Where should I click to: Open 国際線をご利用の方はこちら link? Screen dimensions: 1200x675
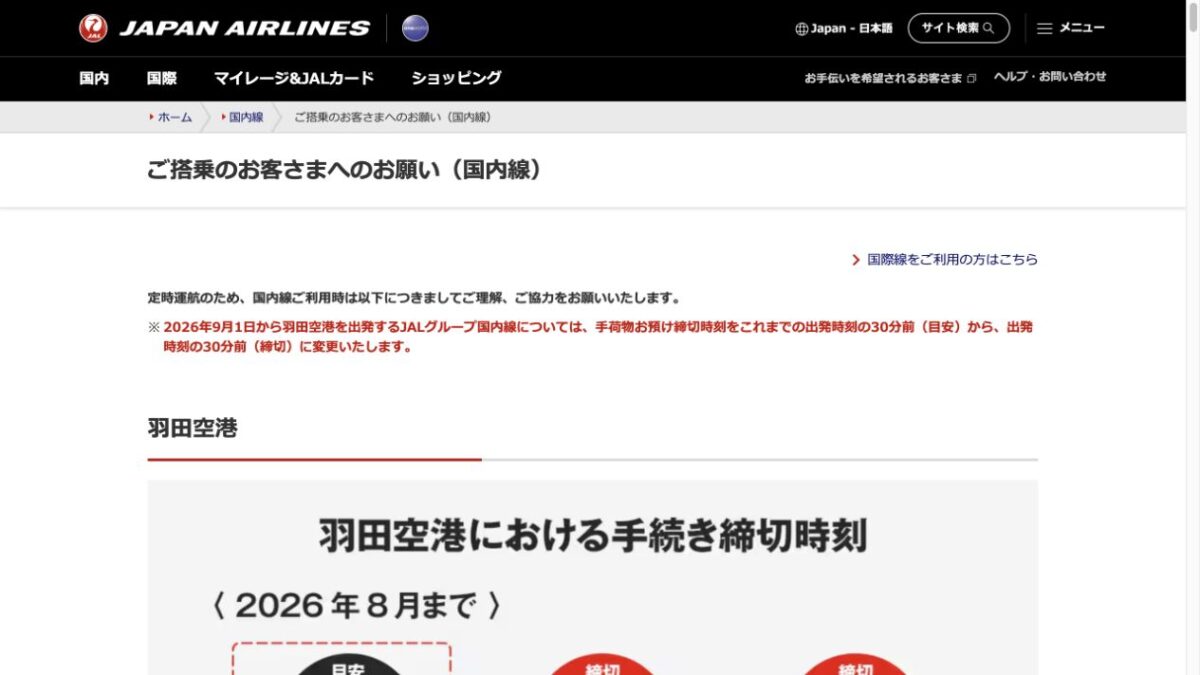(x=953, y=260)
